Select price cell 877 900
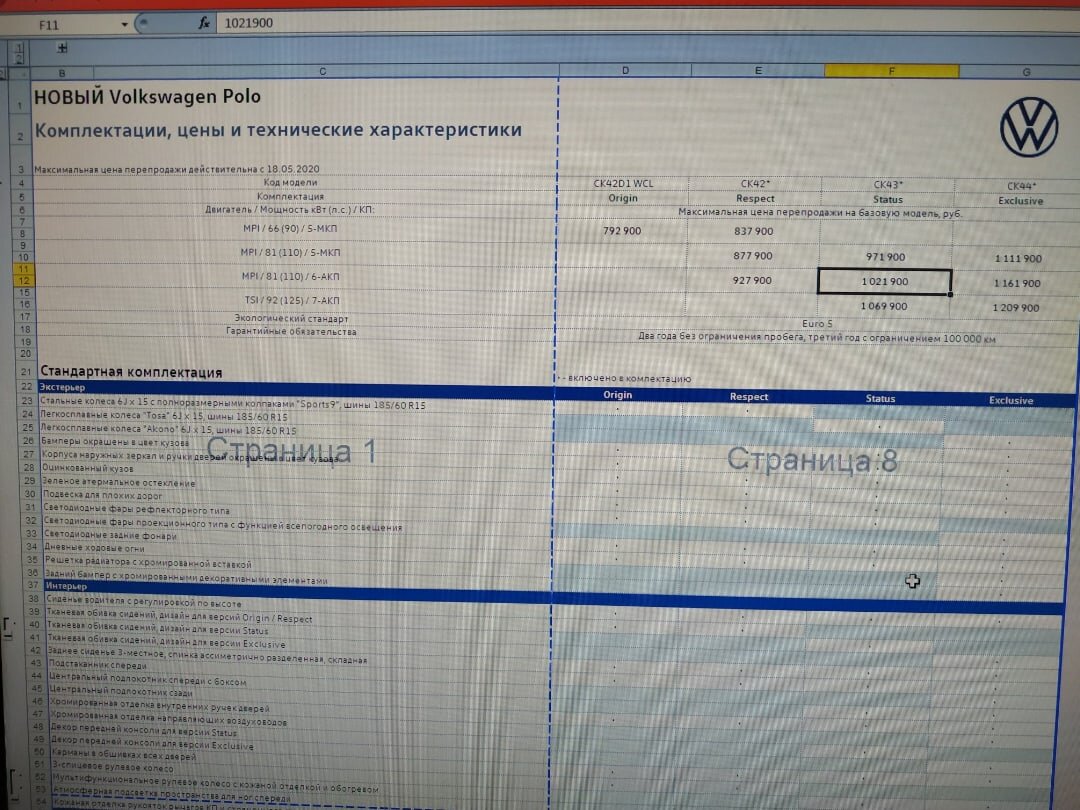This screenshot has height=810, width=1080. pyautogui.click(x=752, y=256)
